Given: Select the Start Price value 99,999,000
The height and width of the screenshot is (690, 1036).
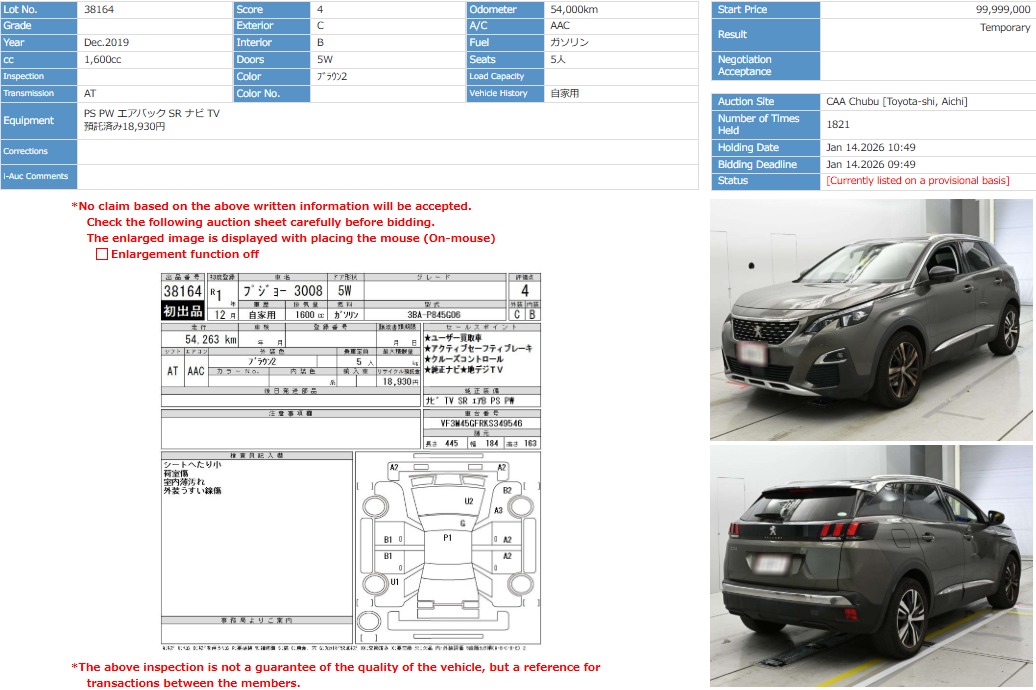Looking at the screenshot, I should click(x=1003, y=9).
